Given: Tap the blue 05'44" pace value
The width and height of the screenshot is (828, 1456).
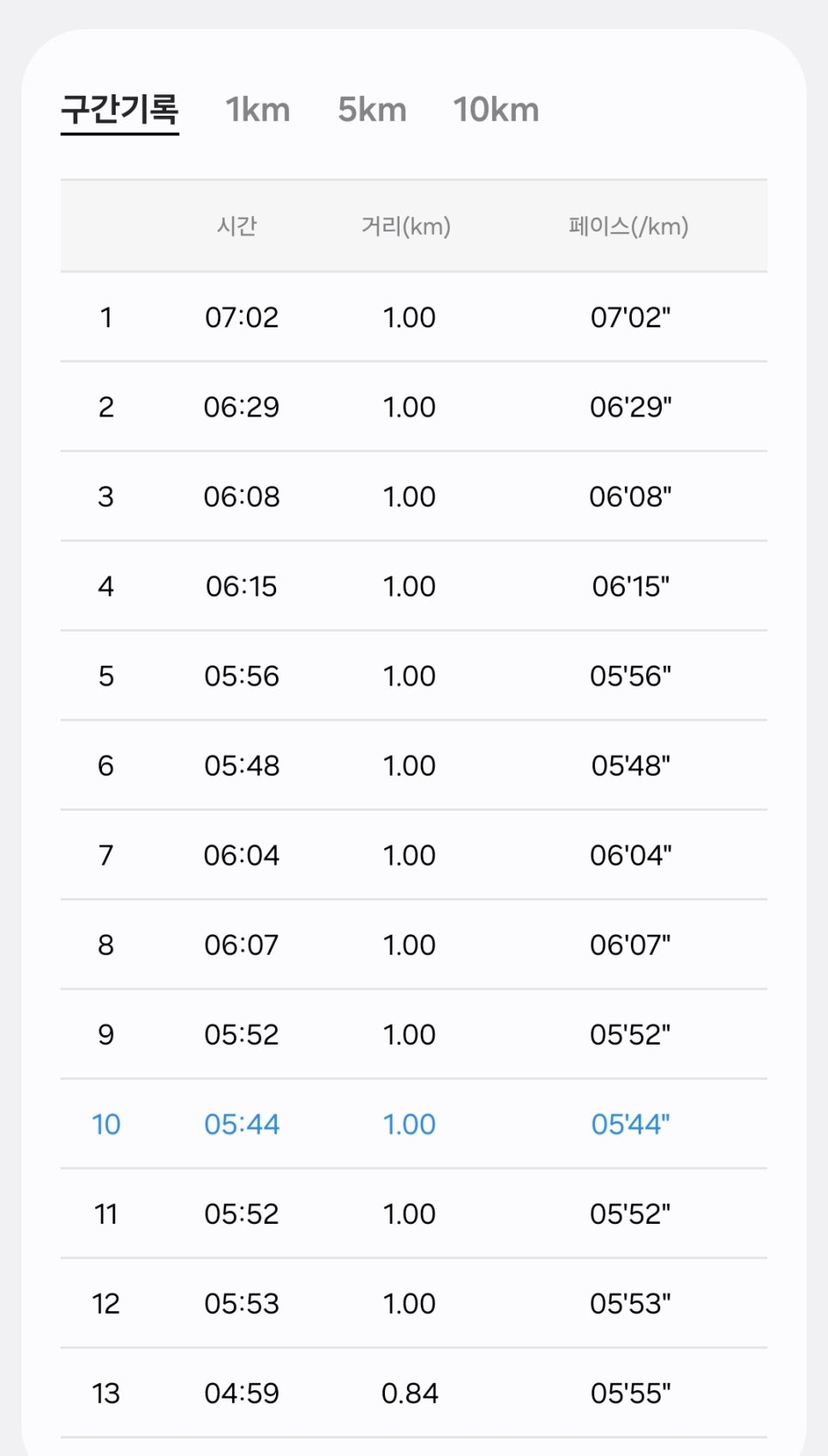Looking at the screenshot, I should (631, 1124).
